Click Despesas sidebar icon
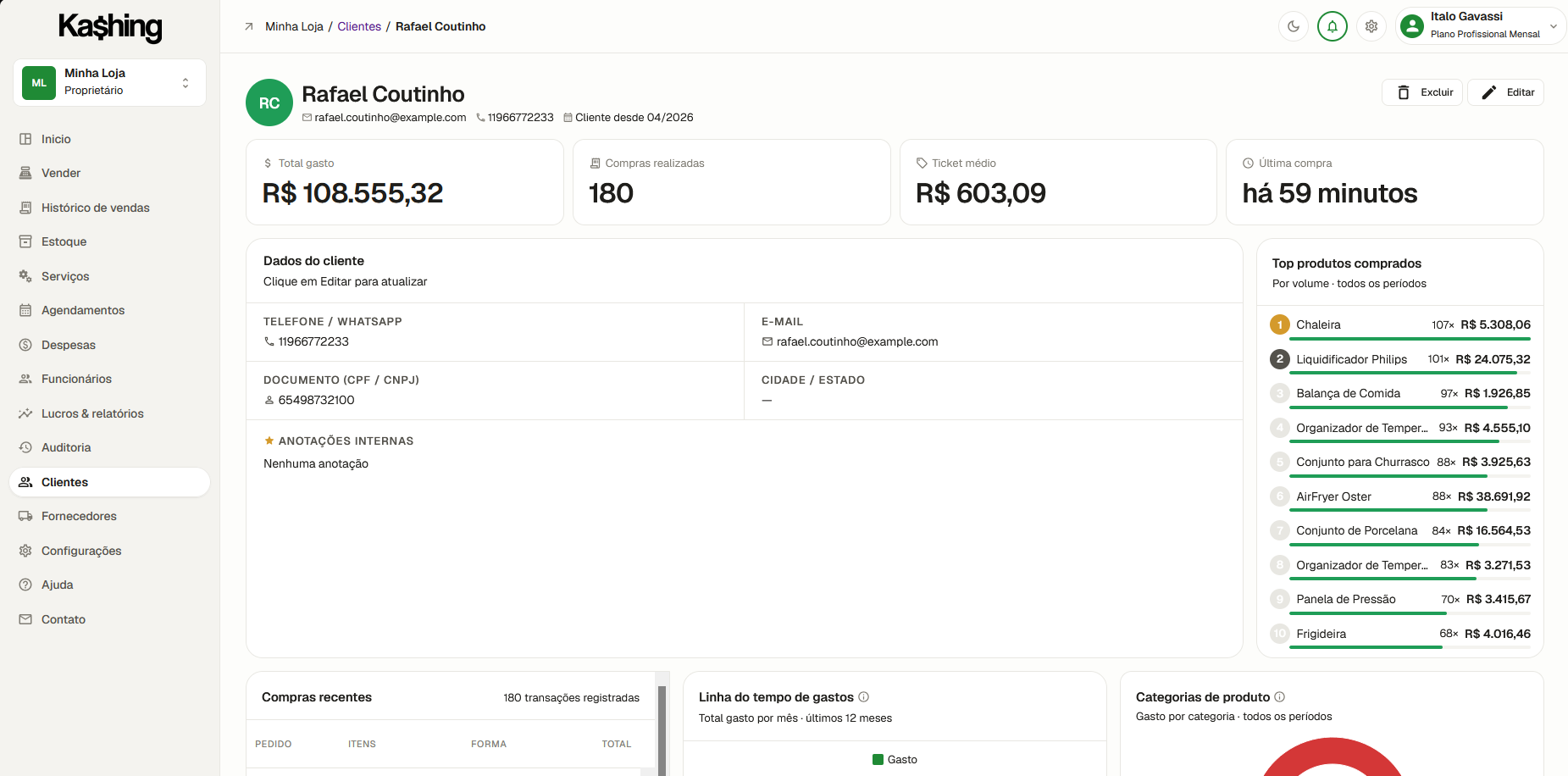Image resolution: width=1568 pixels, height=776 pixels. point(25,345)
